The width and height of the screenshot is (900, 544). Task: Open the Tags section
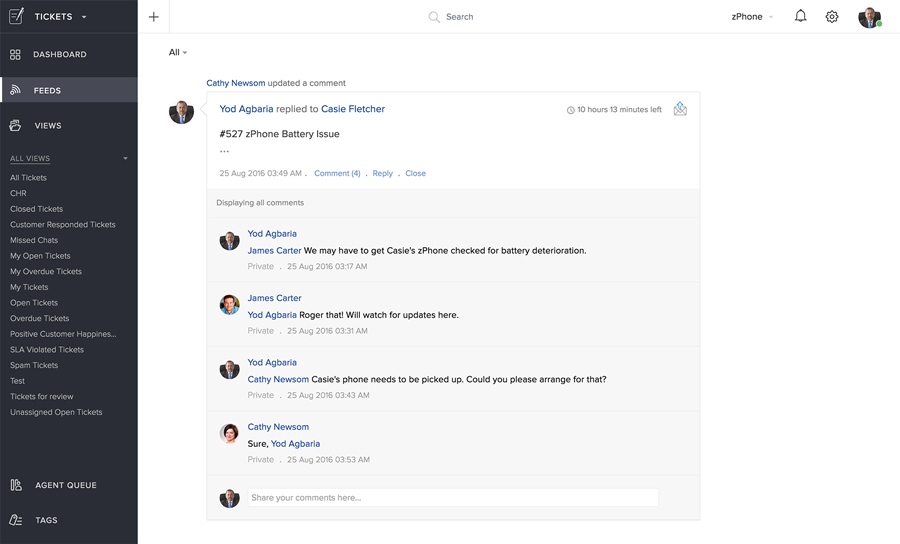click(46, 520)
